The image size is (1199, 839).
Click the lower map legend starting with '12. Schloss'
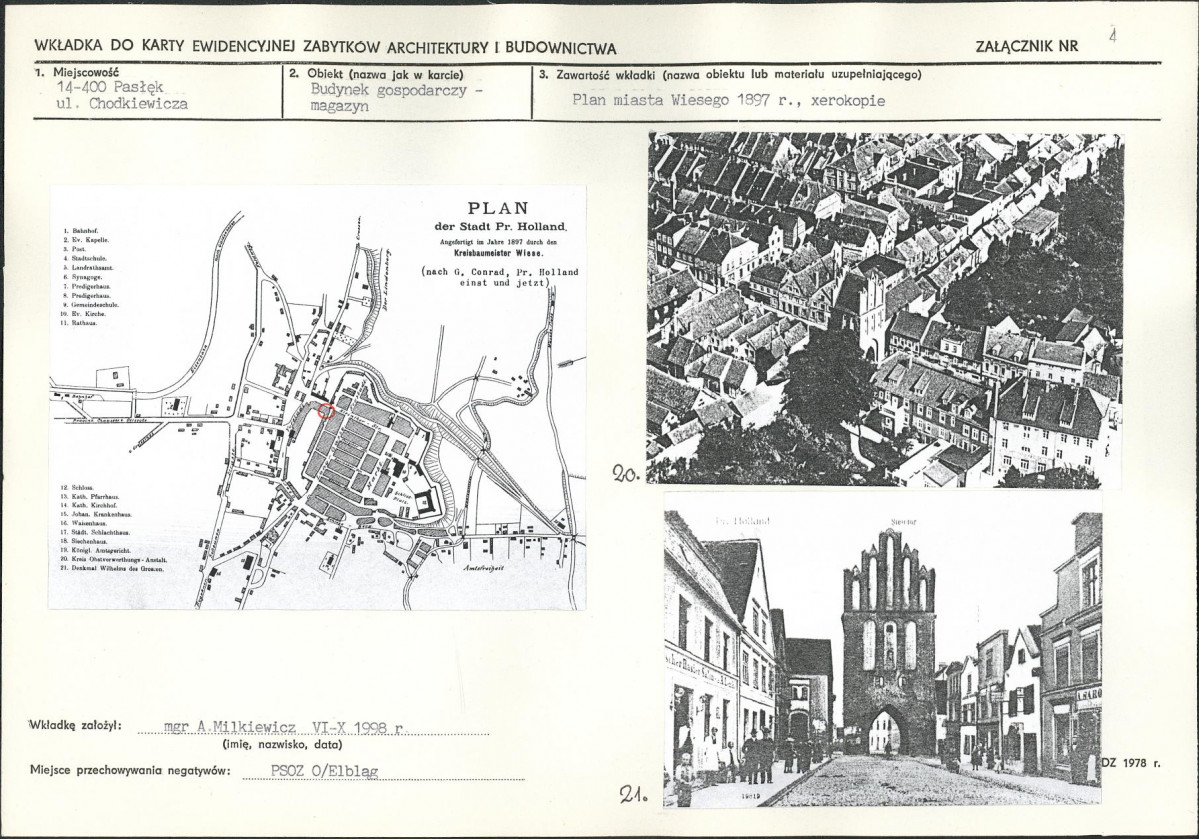click(x=112, y=528)
